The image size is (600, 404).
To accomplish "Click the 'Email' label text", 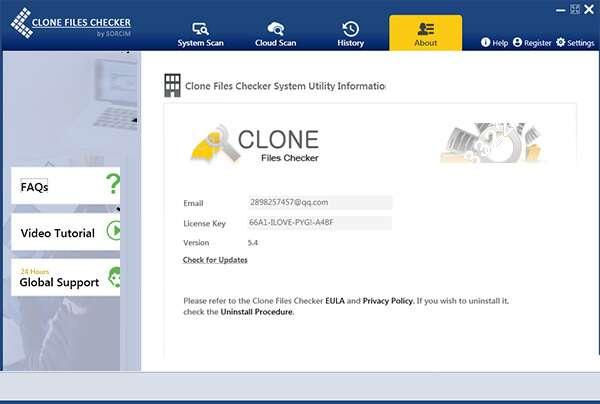I will [193, 203].
